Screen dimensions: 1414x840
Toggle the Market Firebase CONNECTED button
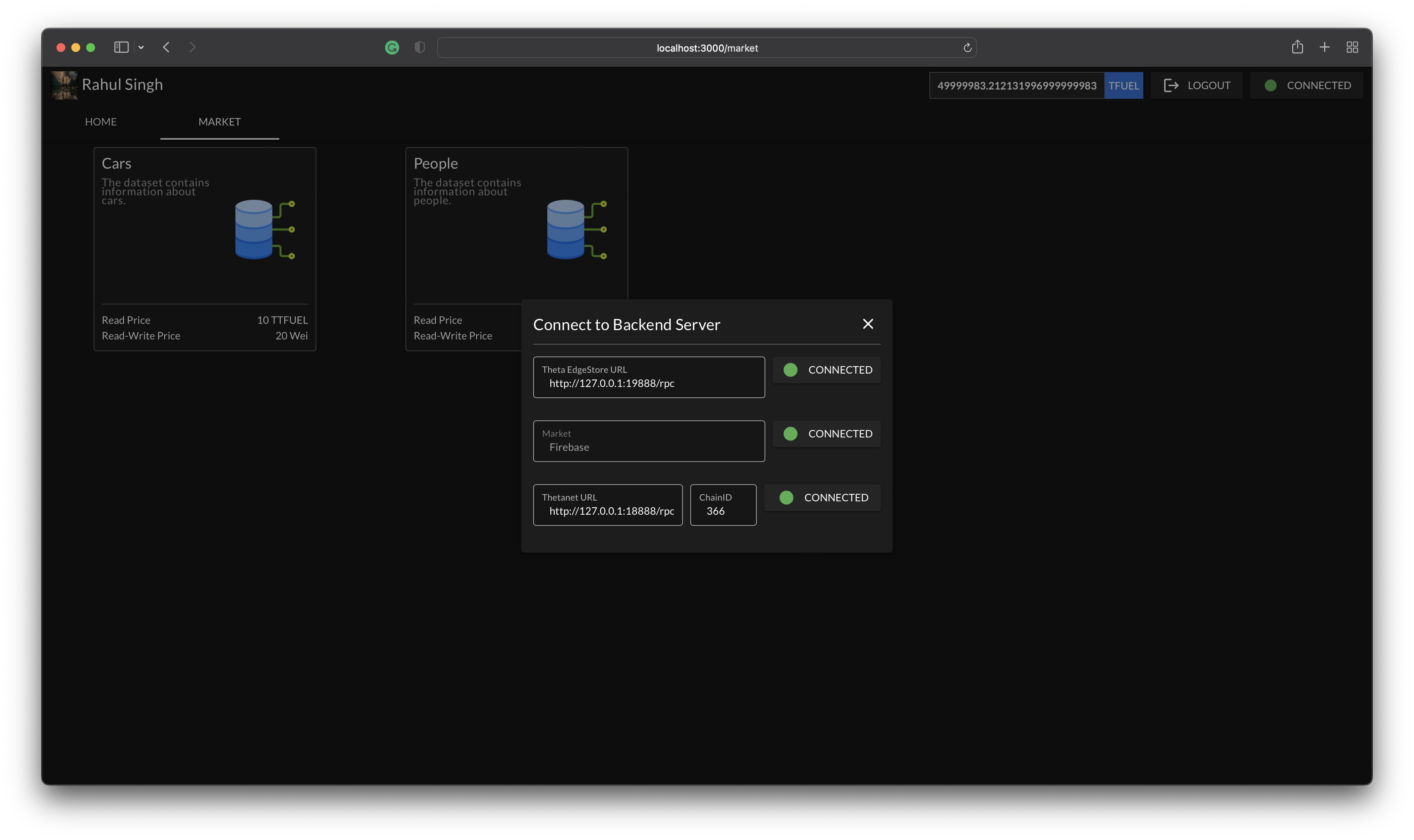point(826,434)
